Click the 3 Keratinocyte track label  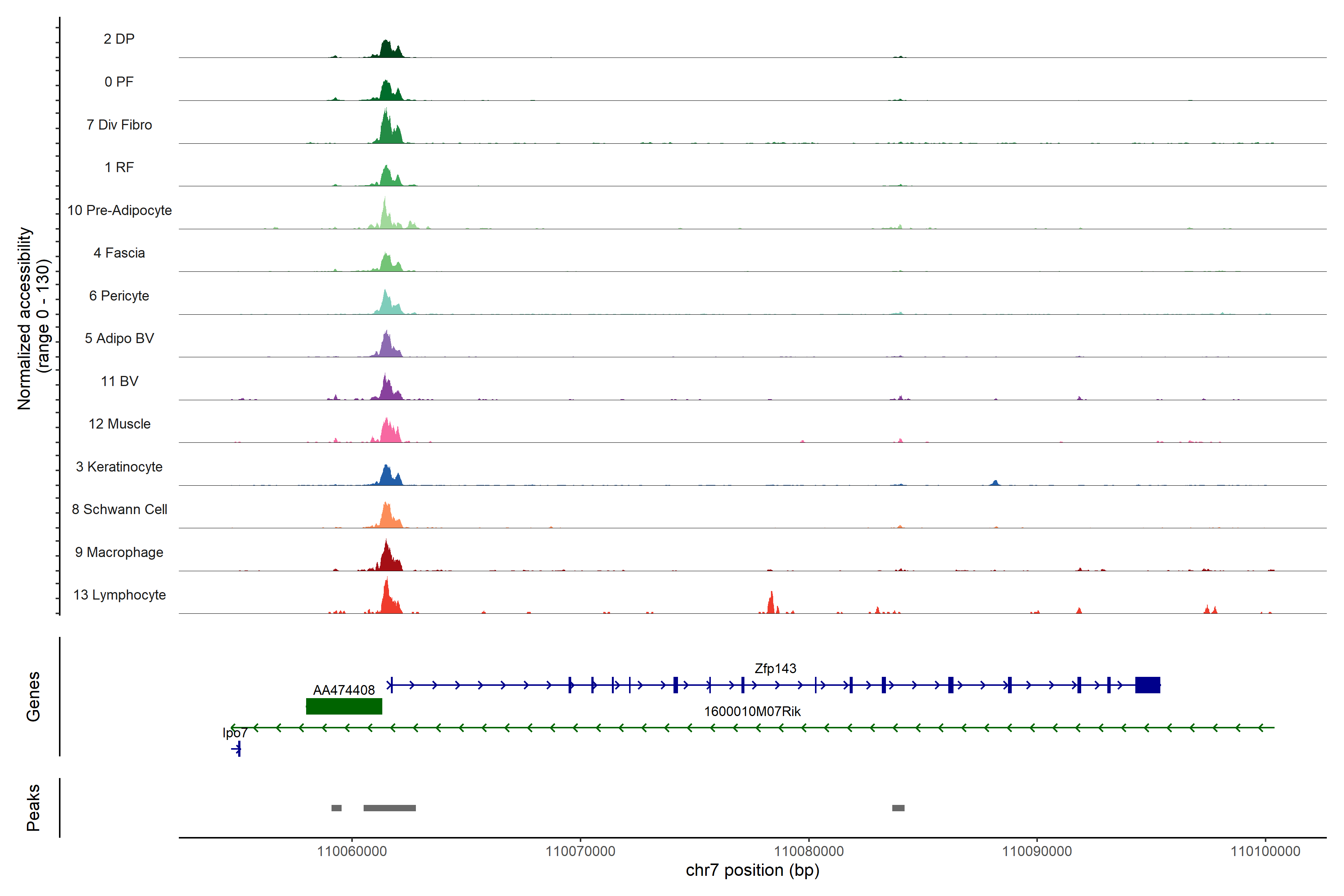(119, 467)
